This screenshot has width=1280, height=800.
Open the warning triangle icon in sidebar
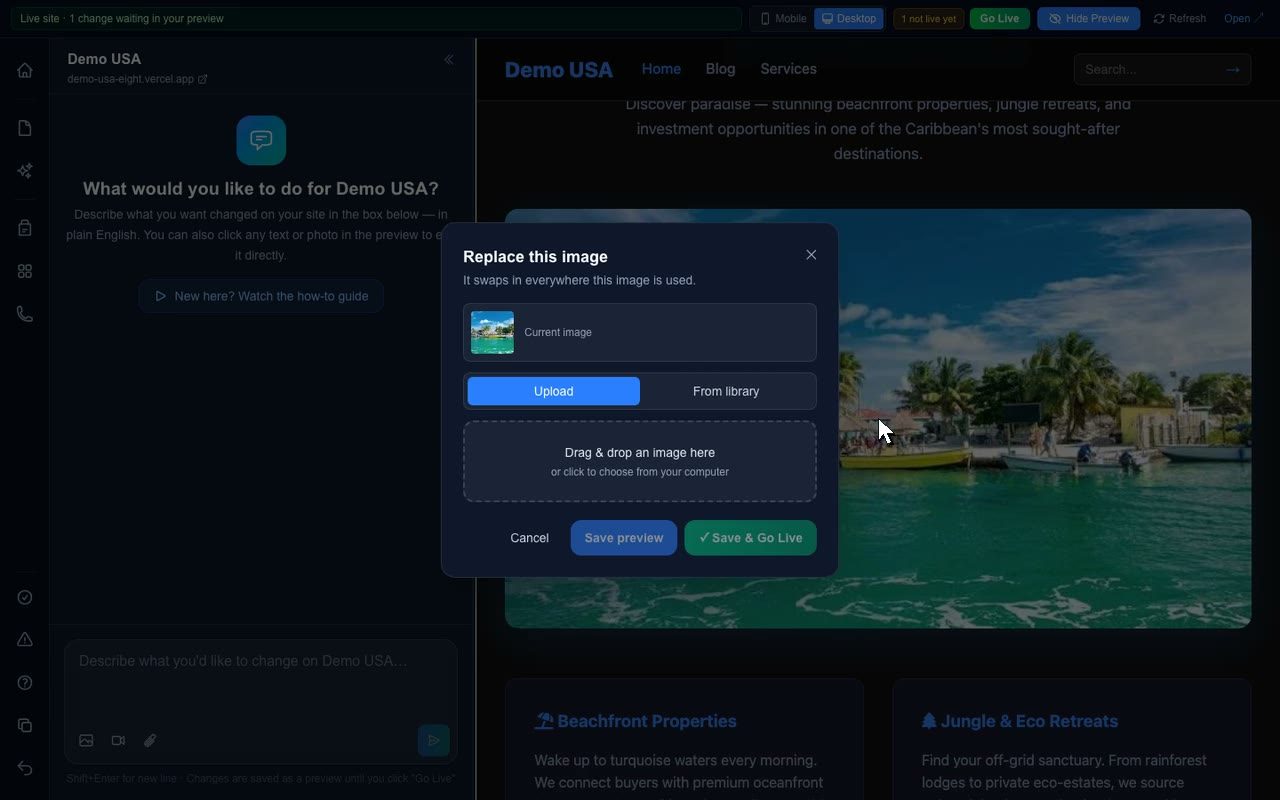tap(25, 640)
